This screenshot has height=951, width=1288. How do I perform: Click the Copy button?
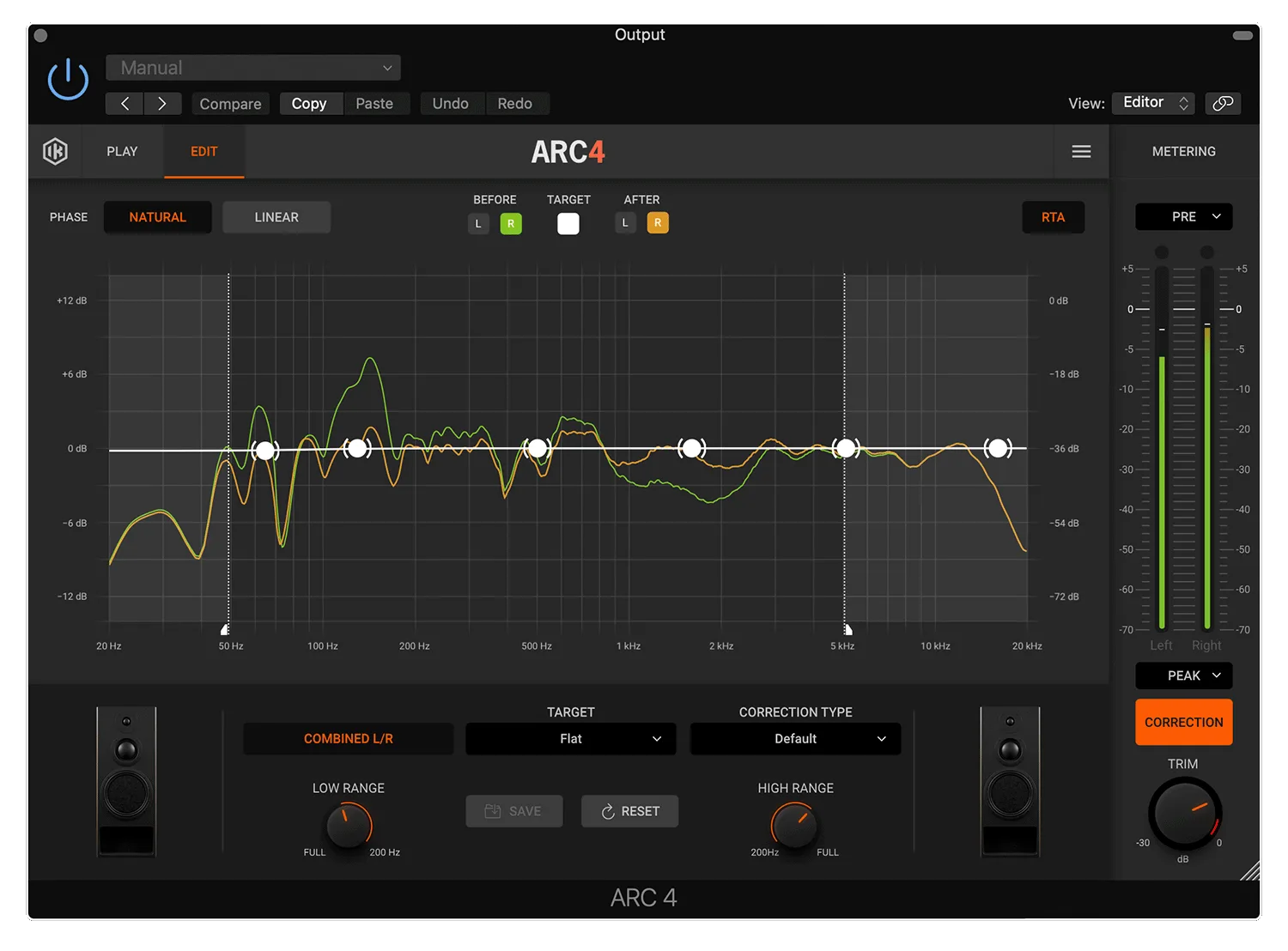(x=309, y=104)
